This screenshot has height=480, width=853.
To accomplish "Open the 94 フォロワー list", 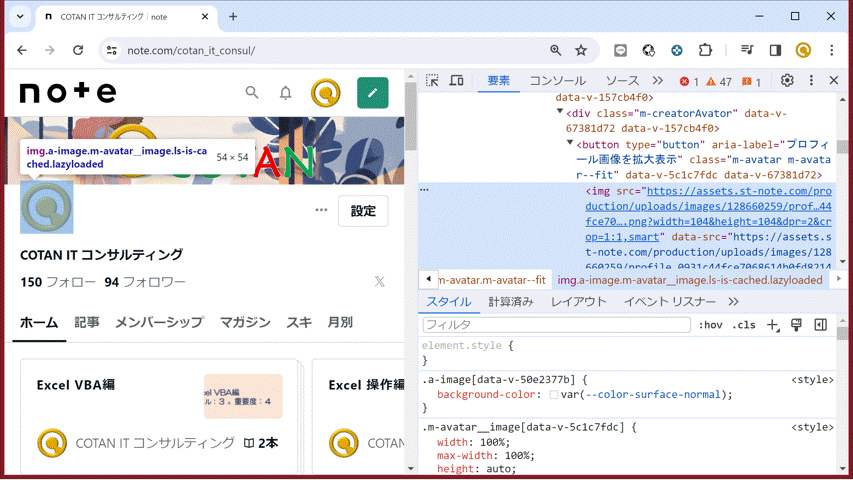I will 145,282.
